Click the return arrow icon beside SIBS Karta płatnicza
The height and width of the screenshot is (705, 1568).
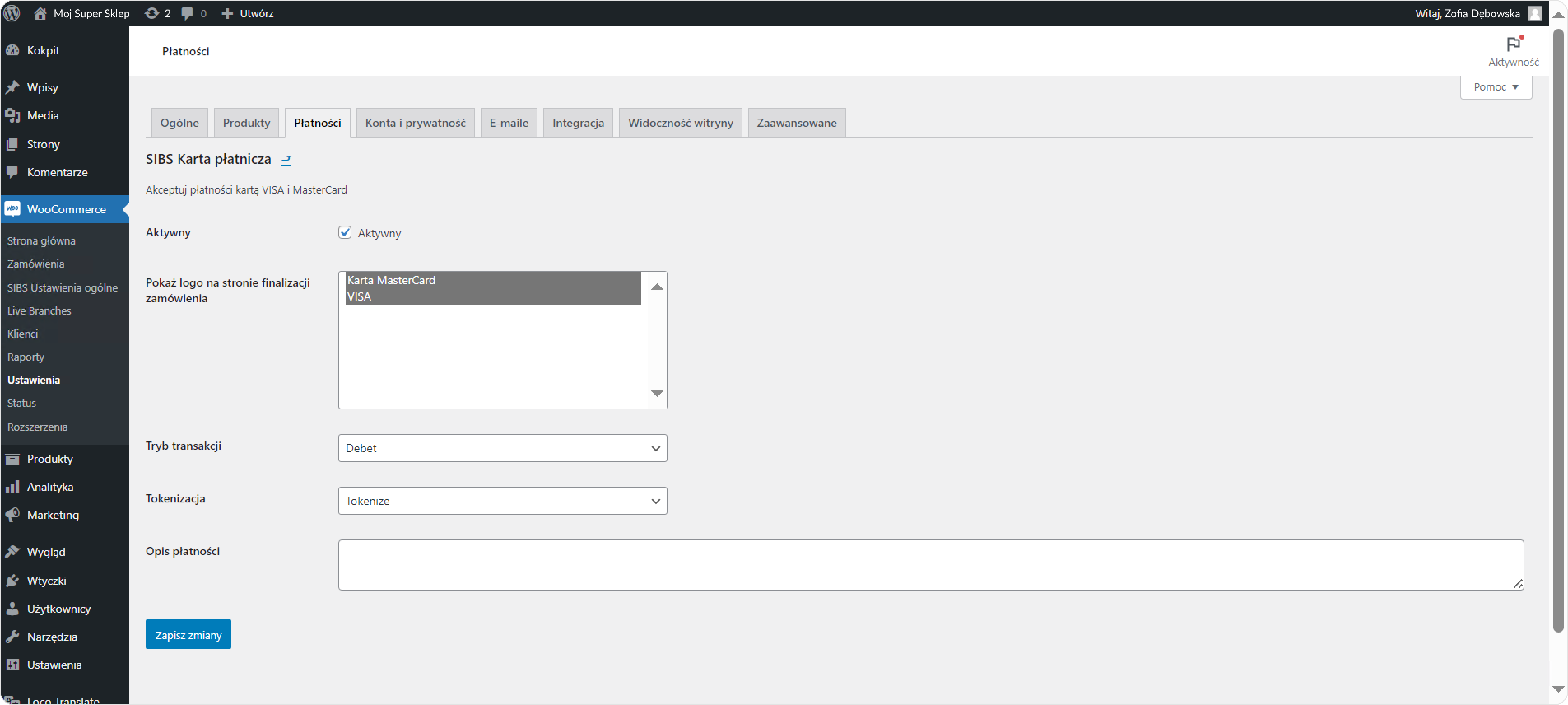pos(286,159)
